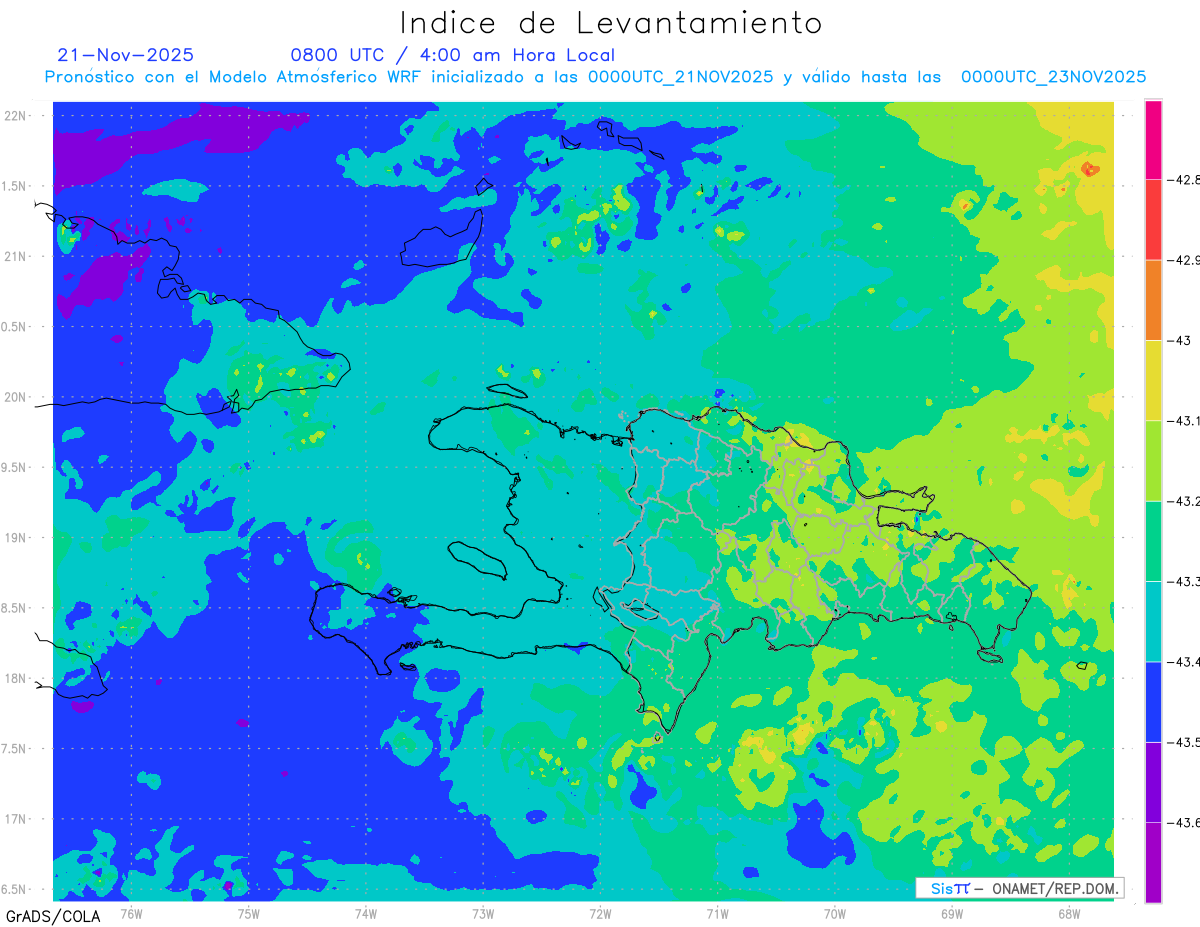The height and width of the screenshot is (927, 1200).
Task: Click the "Indice de Levantamiento" title
Action: click(611, 23)
